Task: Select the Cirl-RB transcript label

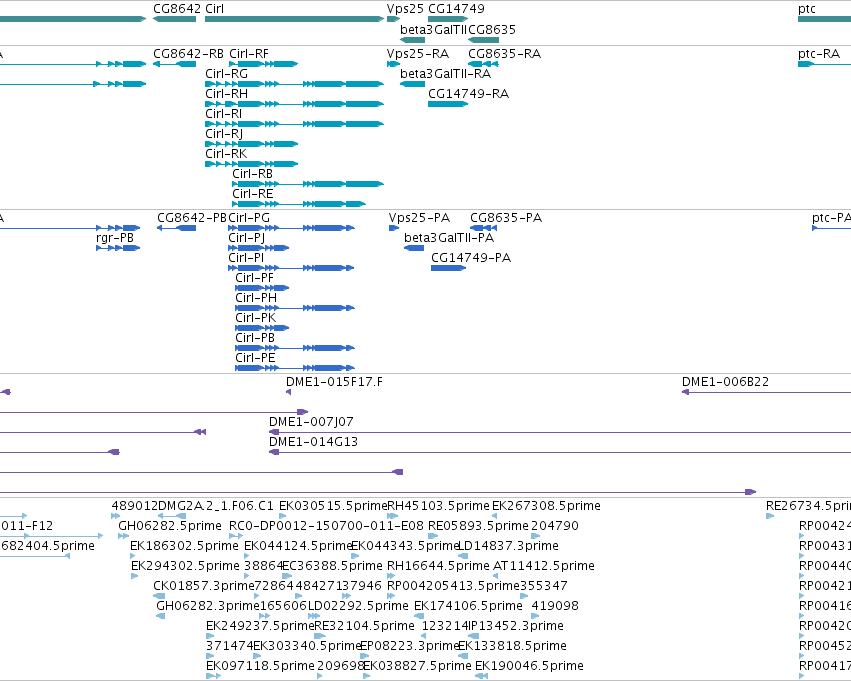Action: click(252, 174)
